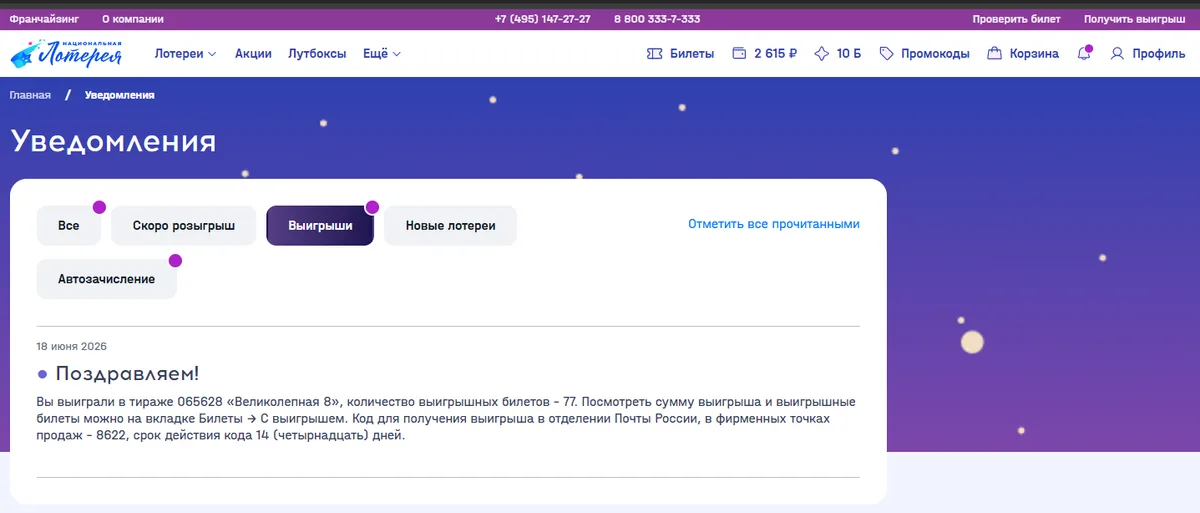Go to Главная breadcrumb

click(x=30, y=95)
